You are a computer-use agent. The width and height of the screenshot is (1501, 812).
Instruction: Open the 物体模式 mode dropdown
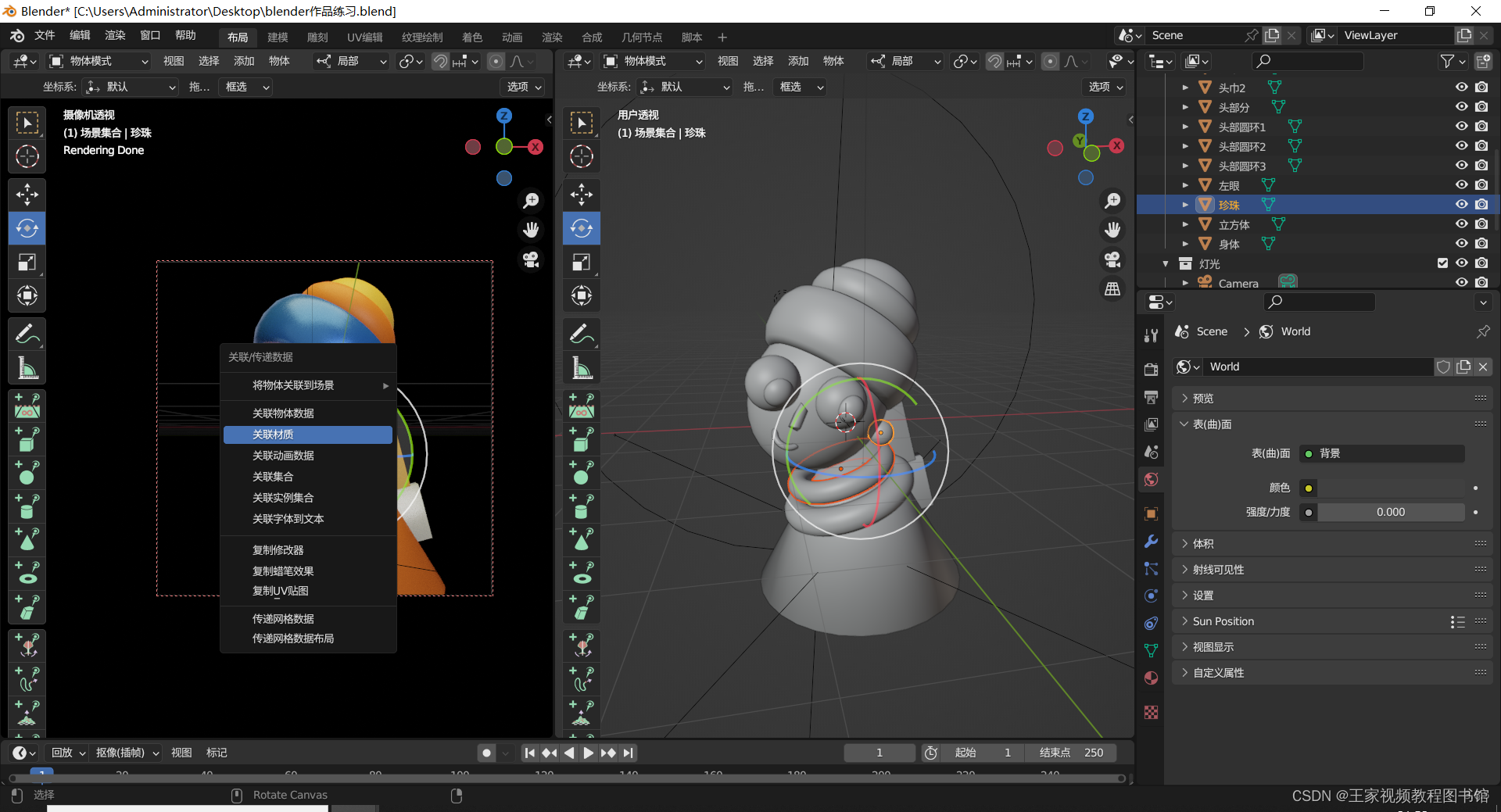tap(97, 61)
